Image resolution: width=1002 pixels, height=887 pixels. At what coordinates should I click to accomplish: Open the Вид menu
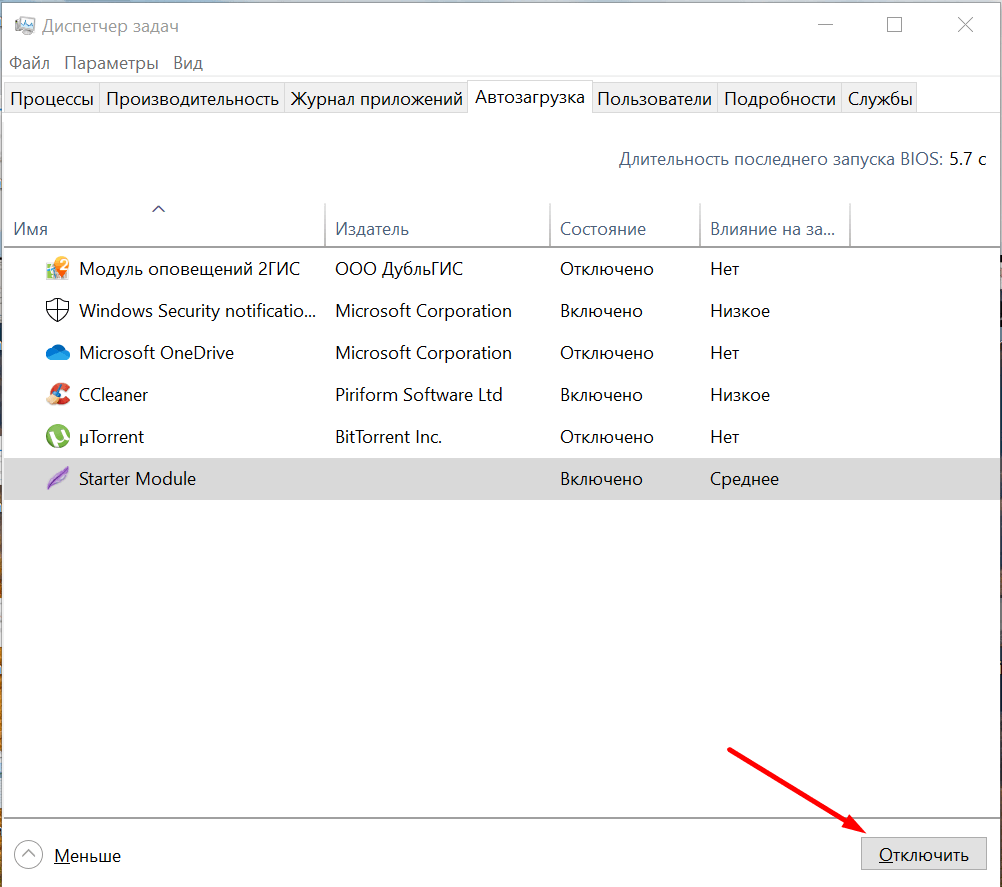pos(188,63)
